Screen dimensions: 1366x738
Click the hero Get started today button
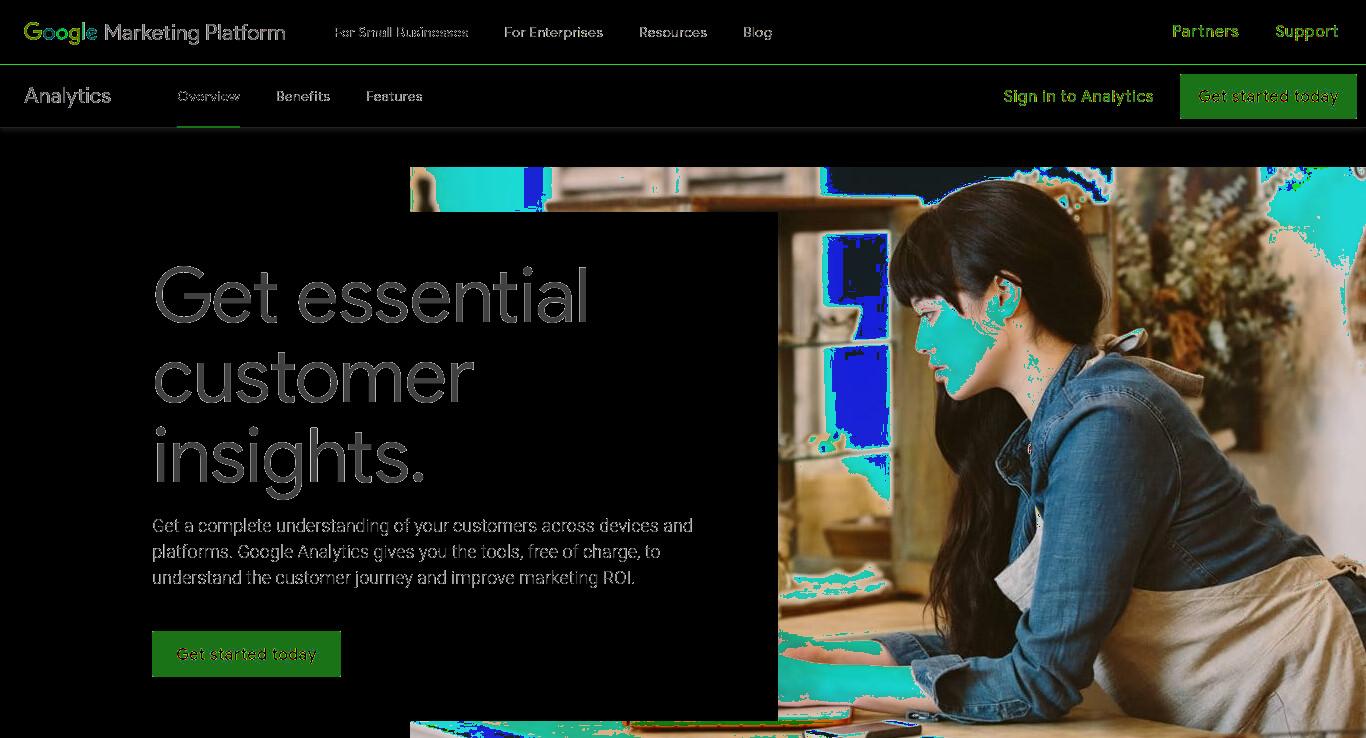(x=246, y=654)
